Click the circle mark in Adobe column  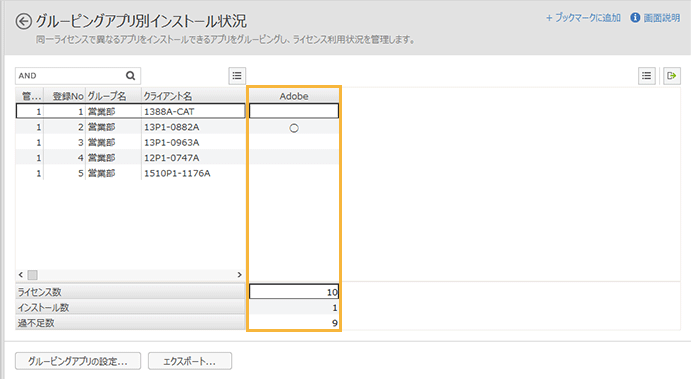coord(294,128)
